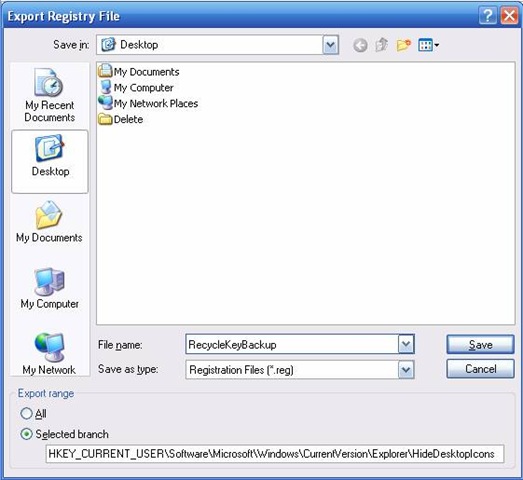Click into the File name field
This screenshot has height=480, width=523.
click(292, 344)
